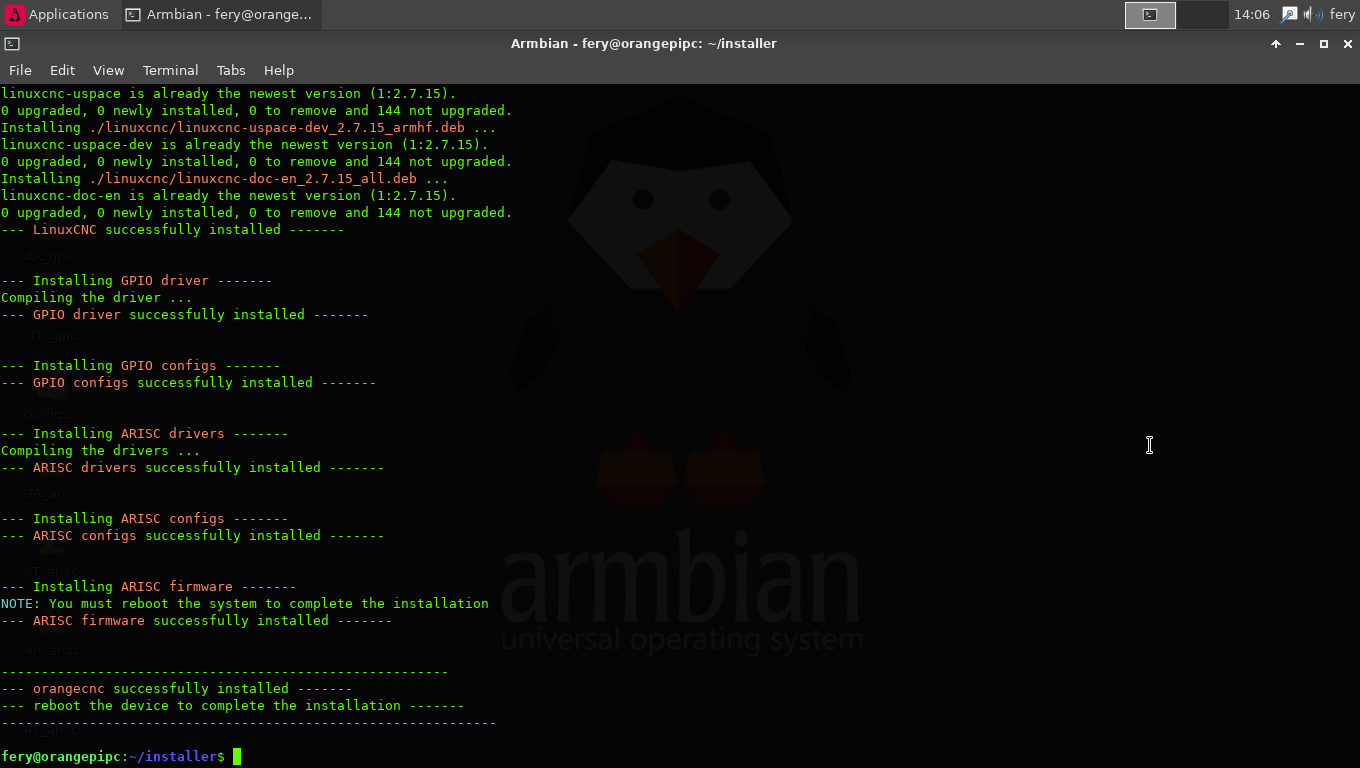Open the fery user menu
Viewport: 1360px width, 768px height.
pyautogui.click(x=1342, y=14)
